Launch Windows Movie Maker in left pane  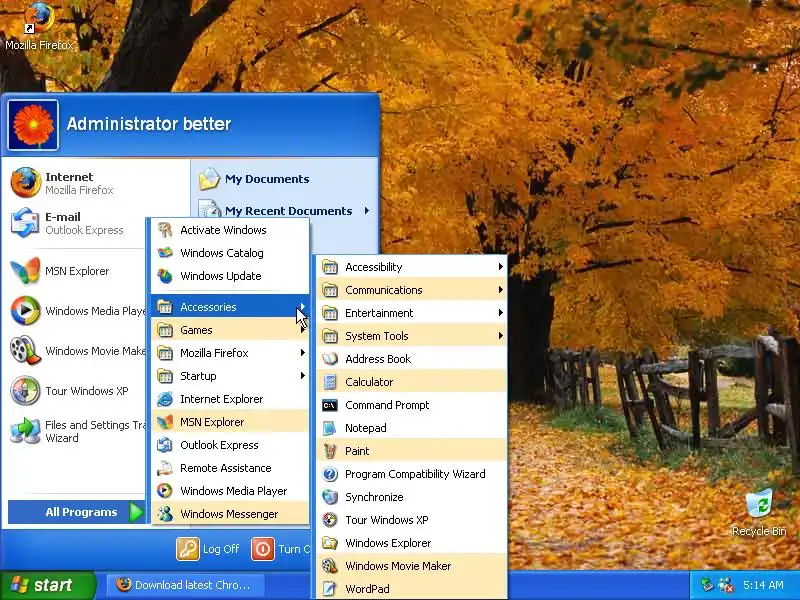coord(77,351)
